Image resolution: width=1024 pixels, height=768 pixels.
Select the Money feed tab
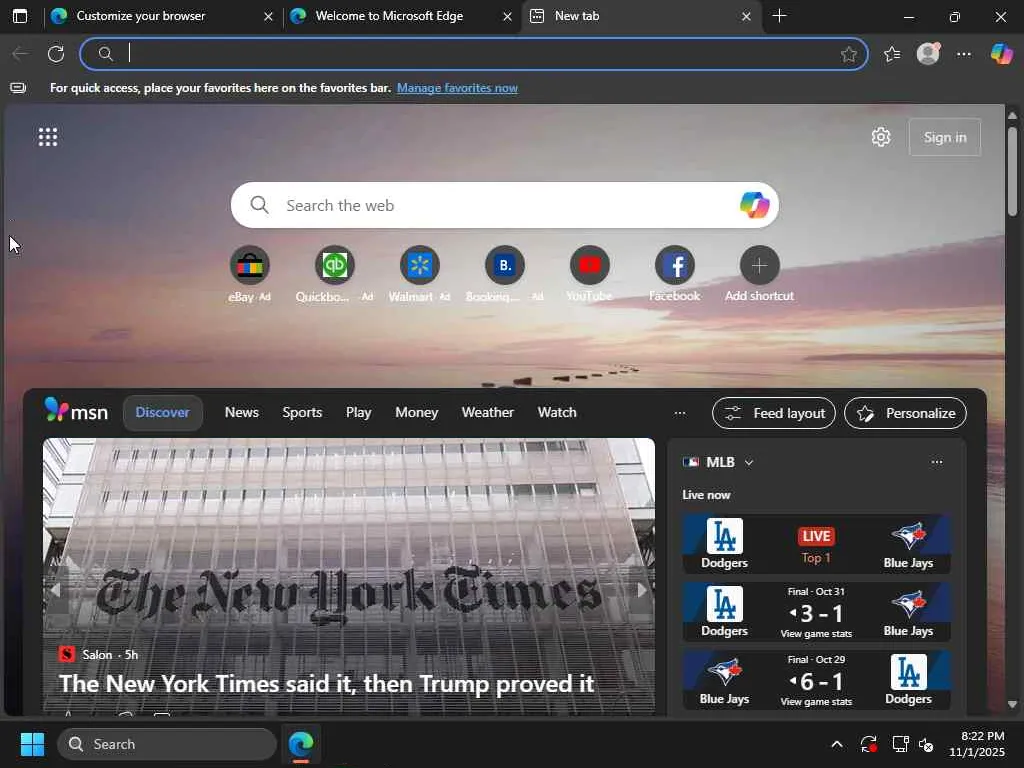[x=417, y=413]
